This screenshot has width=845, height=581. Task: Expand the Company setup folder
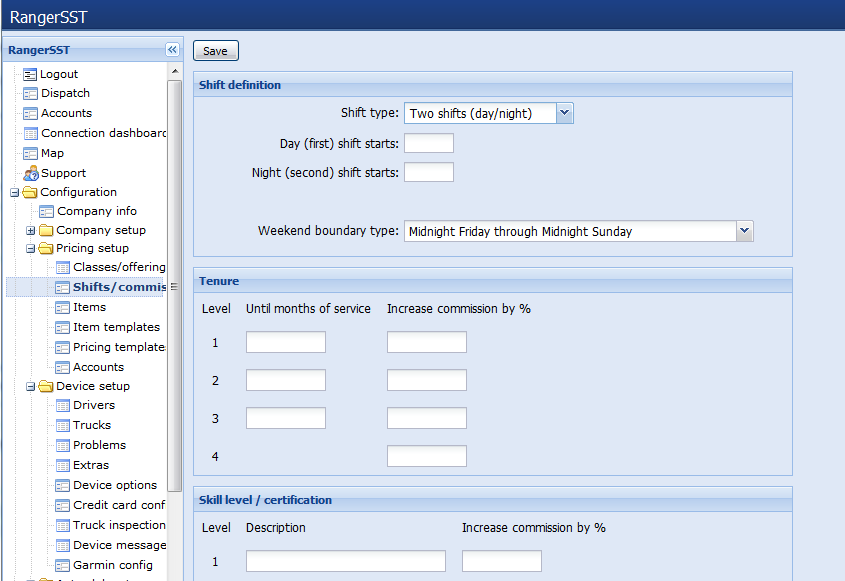tap(31, 231)
